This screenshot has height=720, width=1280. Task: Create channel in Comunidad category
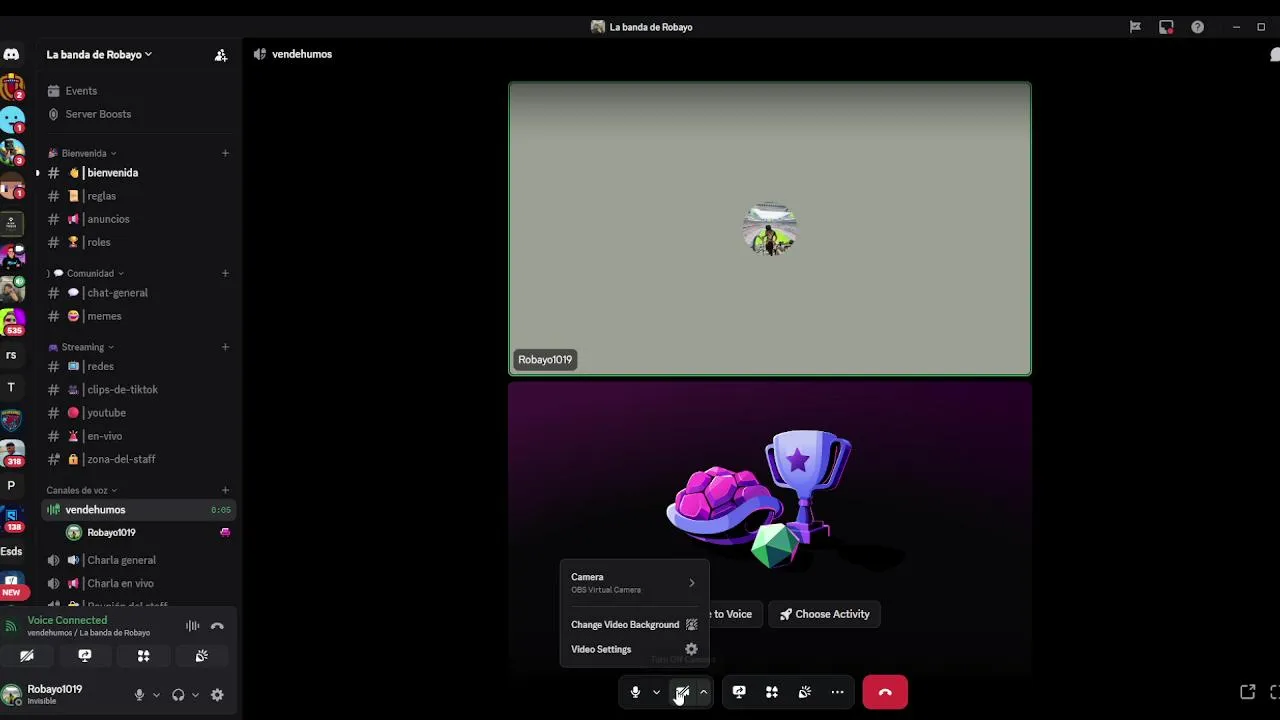click(x=225, y=273)
